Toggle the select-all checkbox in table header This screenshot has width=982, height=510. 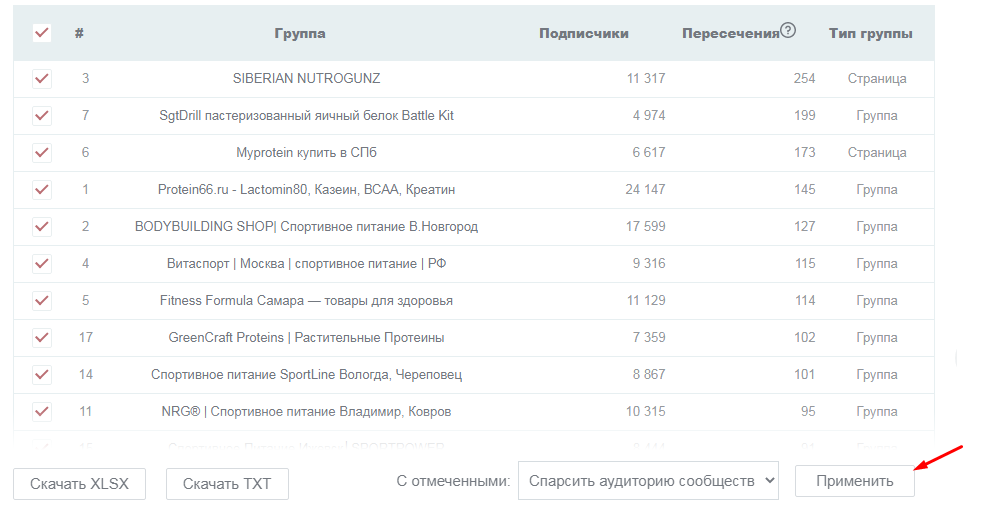click(42, 33)
